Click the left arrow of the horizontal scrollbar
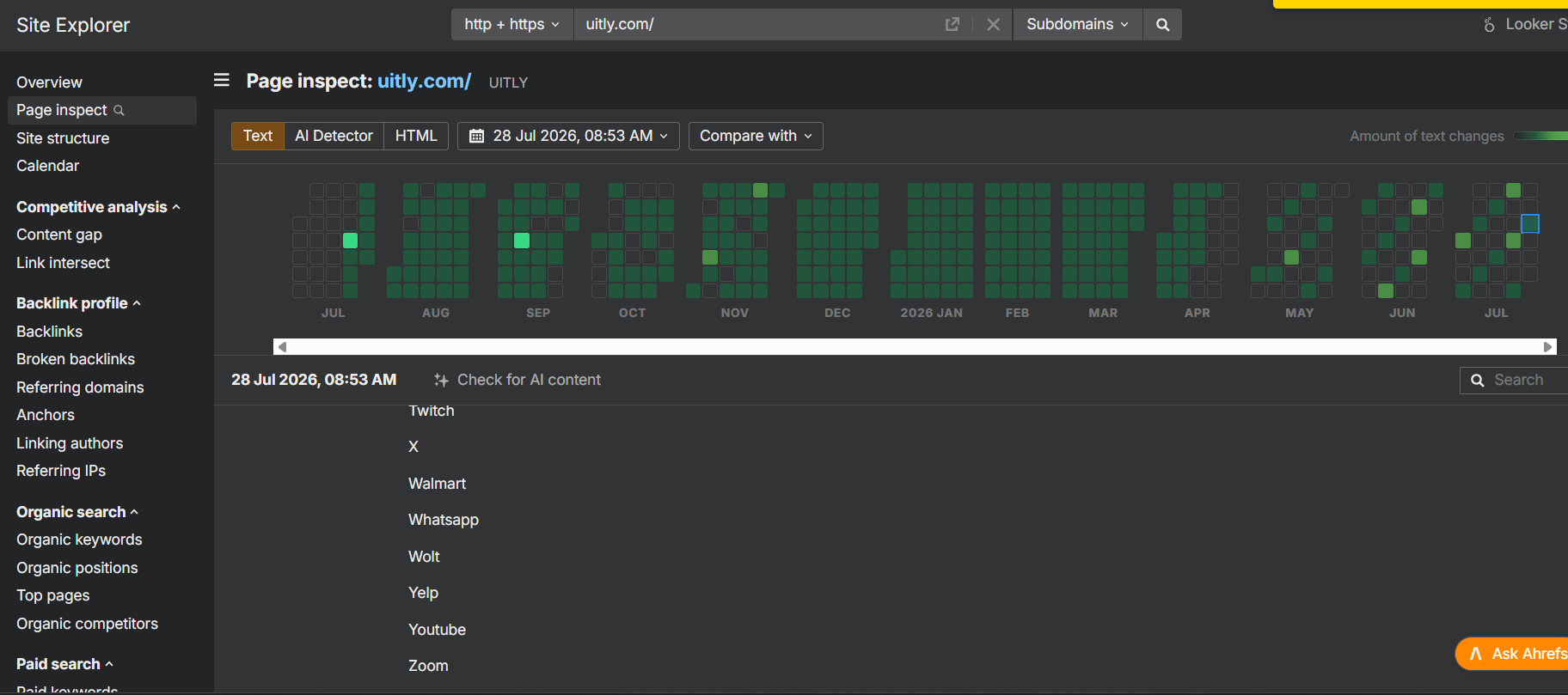This screenshot has width=1568, height=695. pos(282,346)
